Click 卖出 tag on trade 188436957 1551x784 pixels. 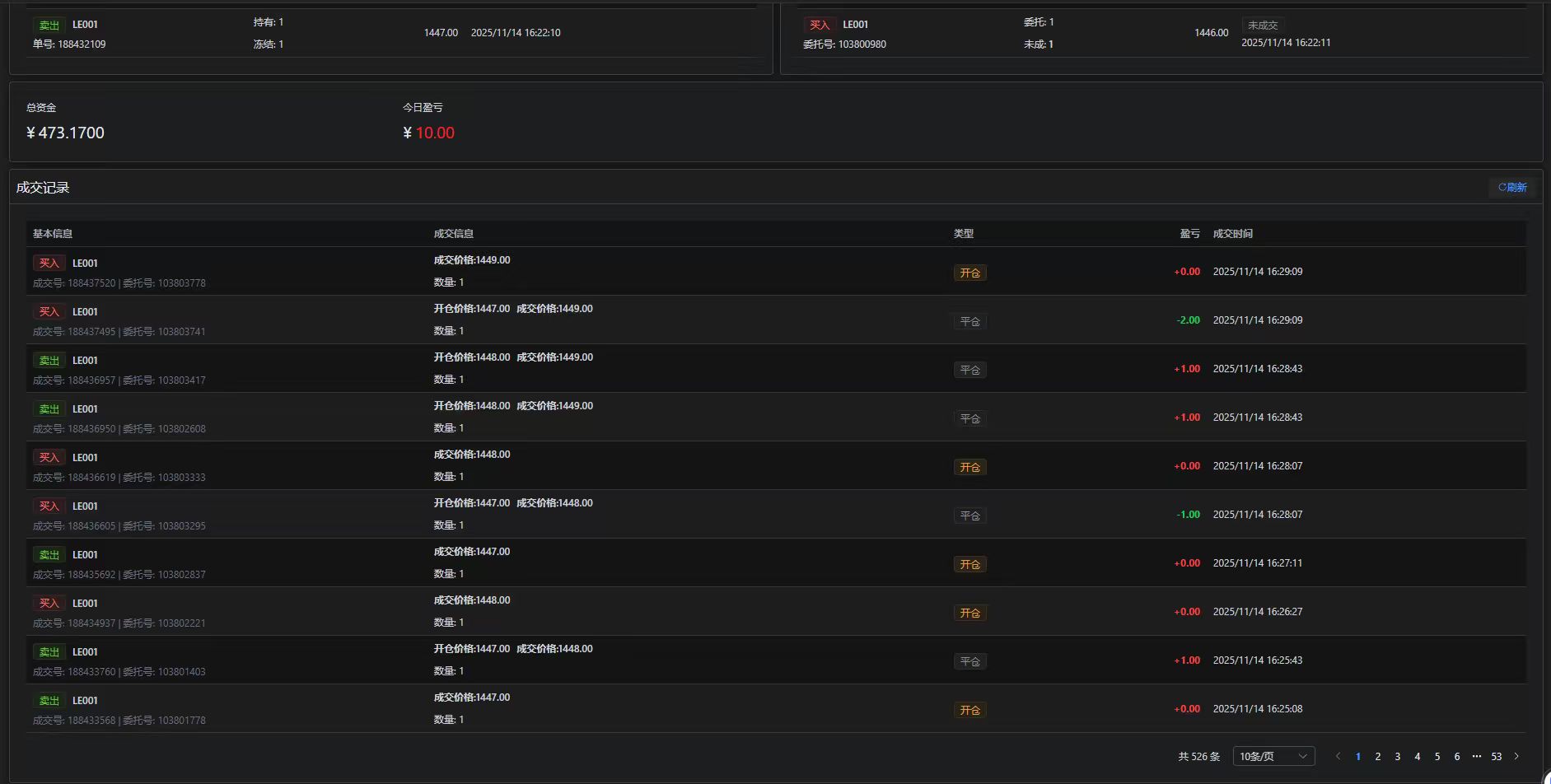click(x=49, y=361)
